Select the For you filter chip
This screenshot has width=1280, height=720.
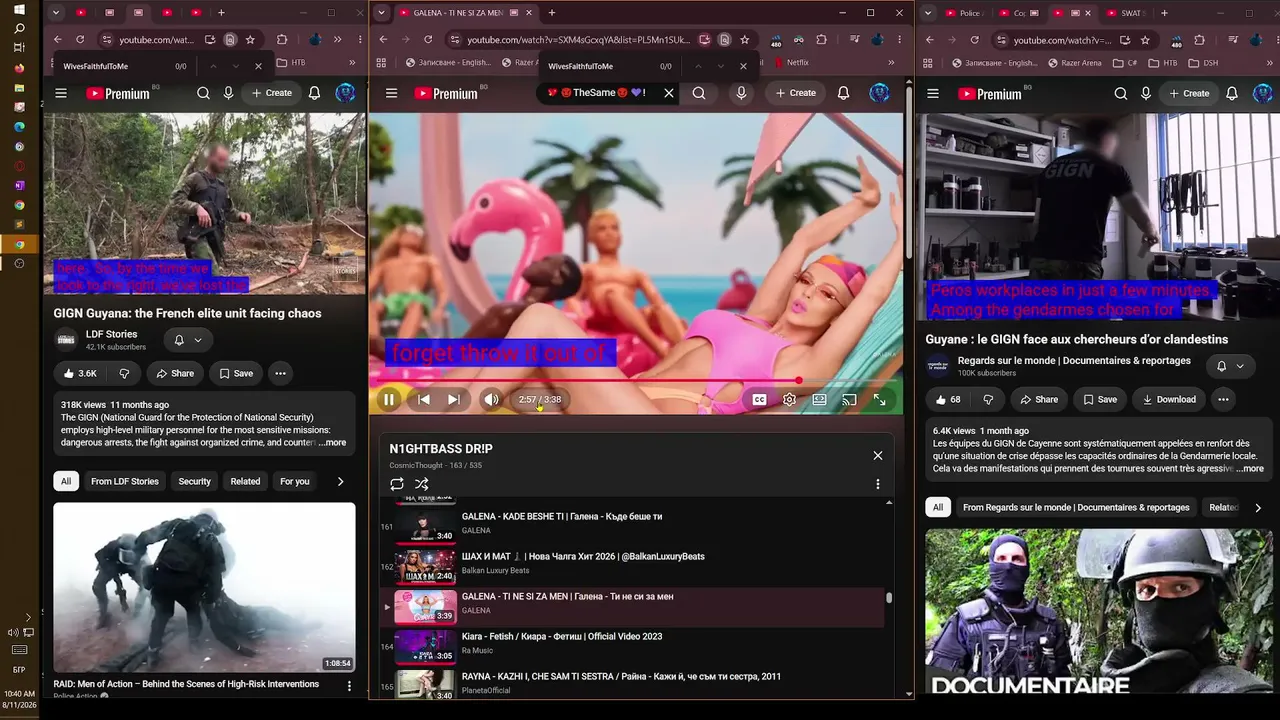(x=294, y=481)
